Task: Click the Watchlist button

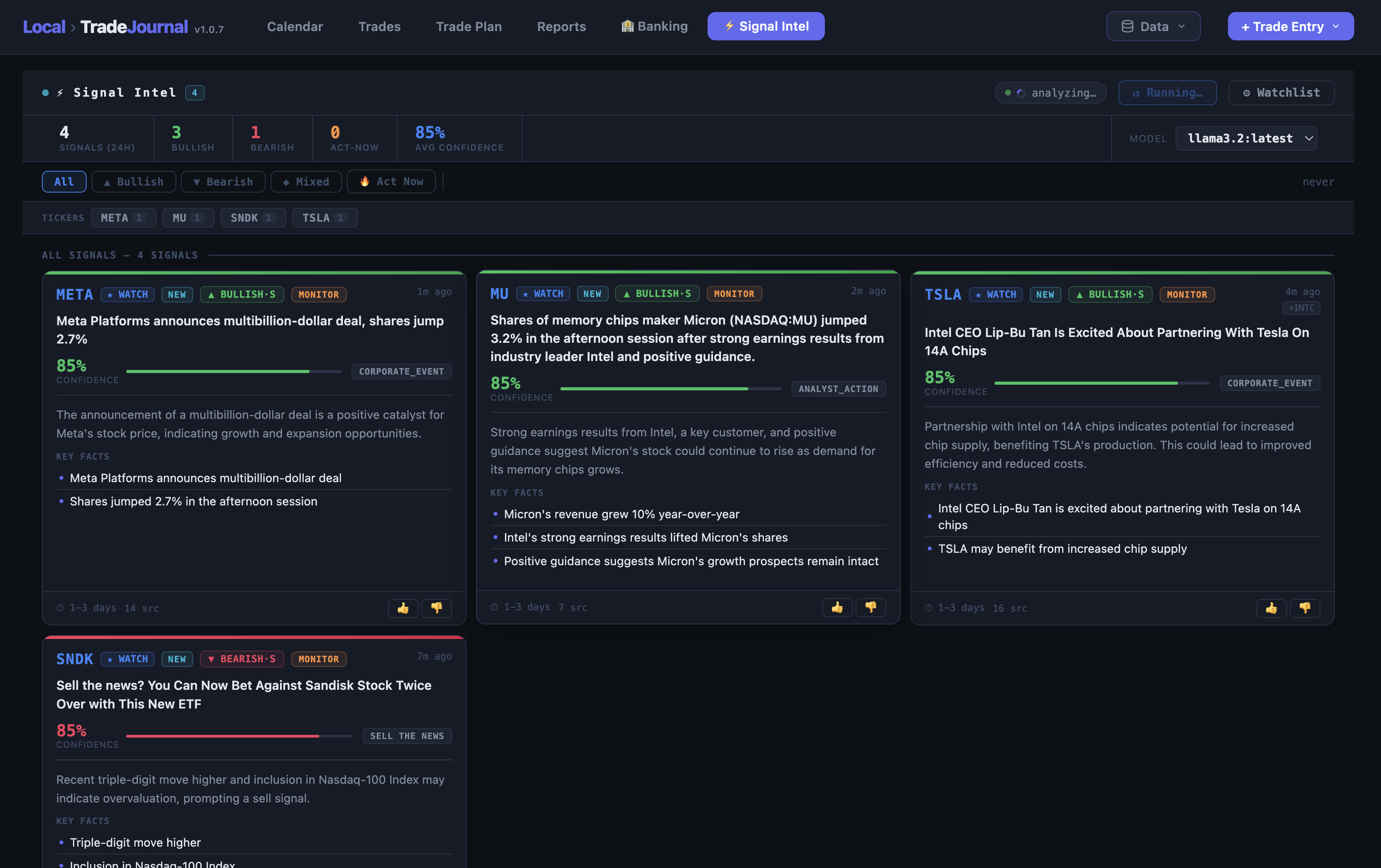Action: (1281, 92)
